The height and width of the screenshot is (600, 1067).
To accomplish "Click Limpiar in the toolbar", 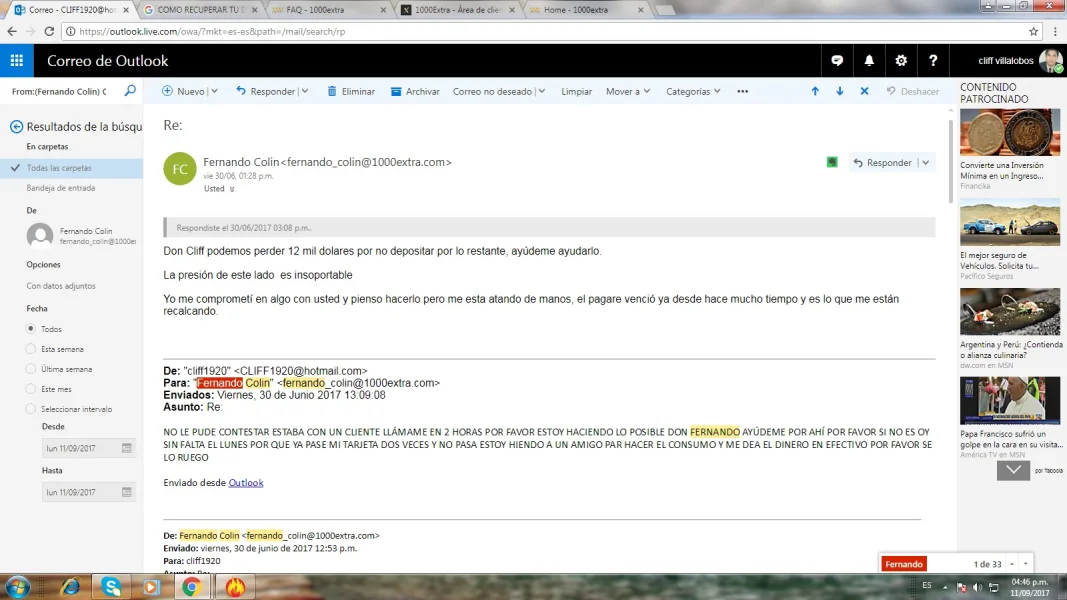I will point(576,91).
